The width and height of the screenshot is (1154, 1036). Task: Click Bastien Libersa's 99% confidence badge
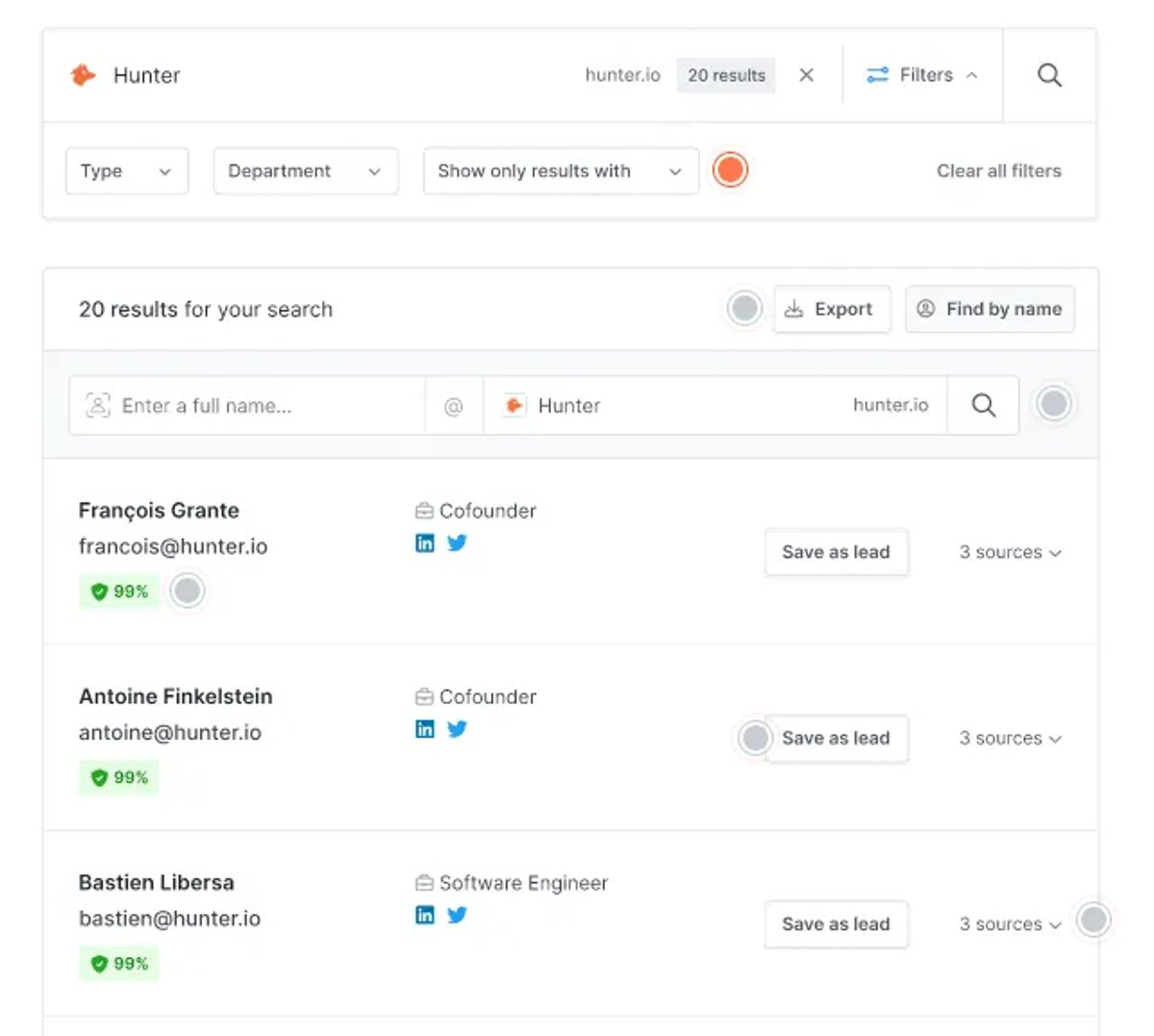click(119, 963)
